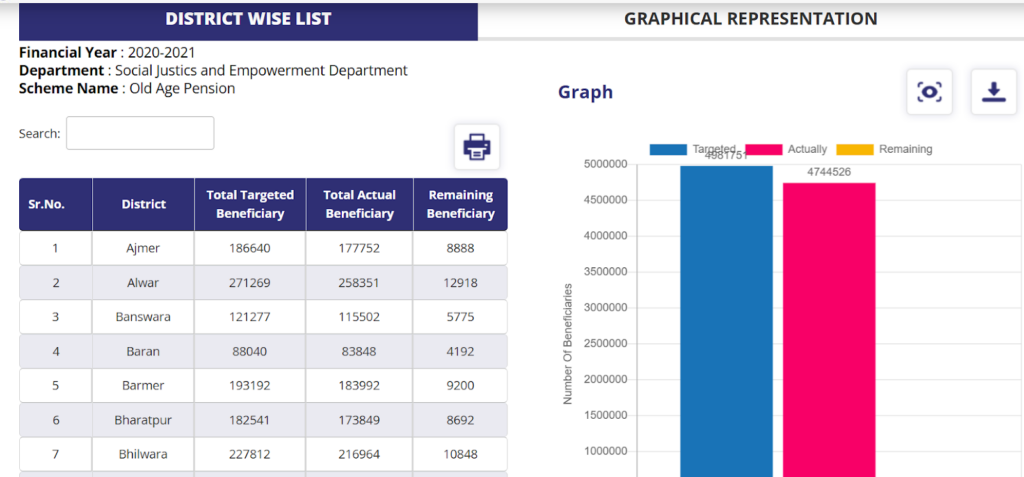Image resolution: width=1024 pixels, height=477 pixels.
Task: Sort by the District column header
Action: pyautogui.click(x=144, y=204)
